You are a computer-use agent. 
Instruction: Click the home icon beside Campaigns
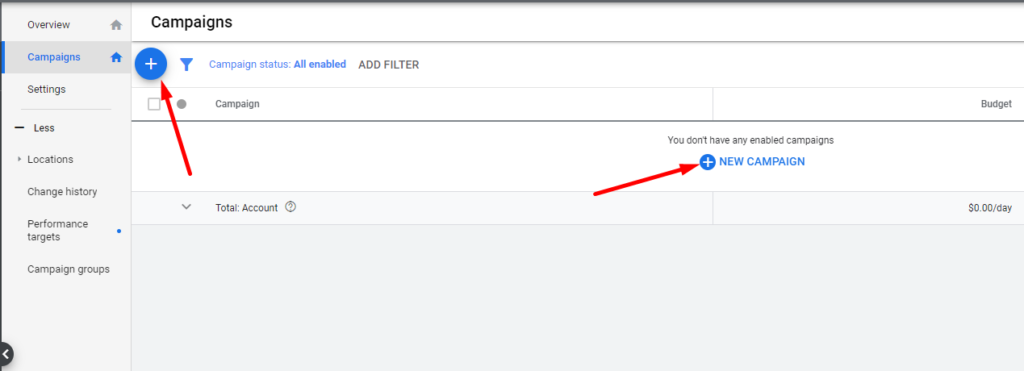116,57
